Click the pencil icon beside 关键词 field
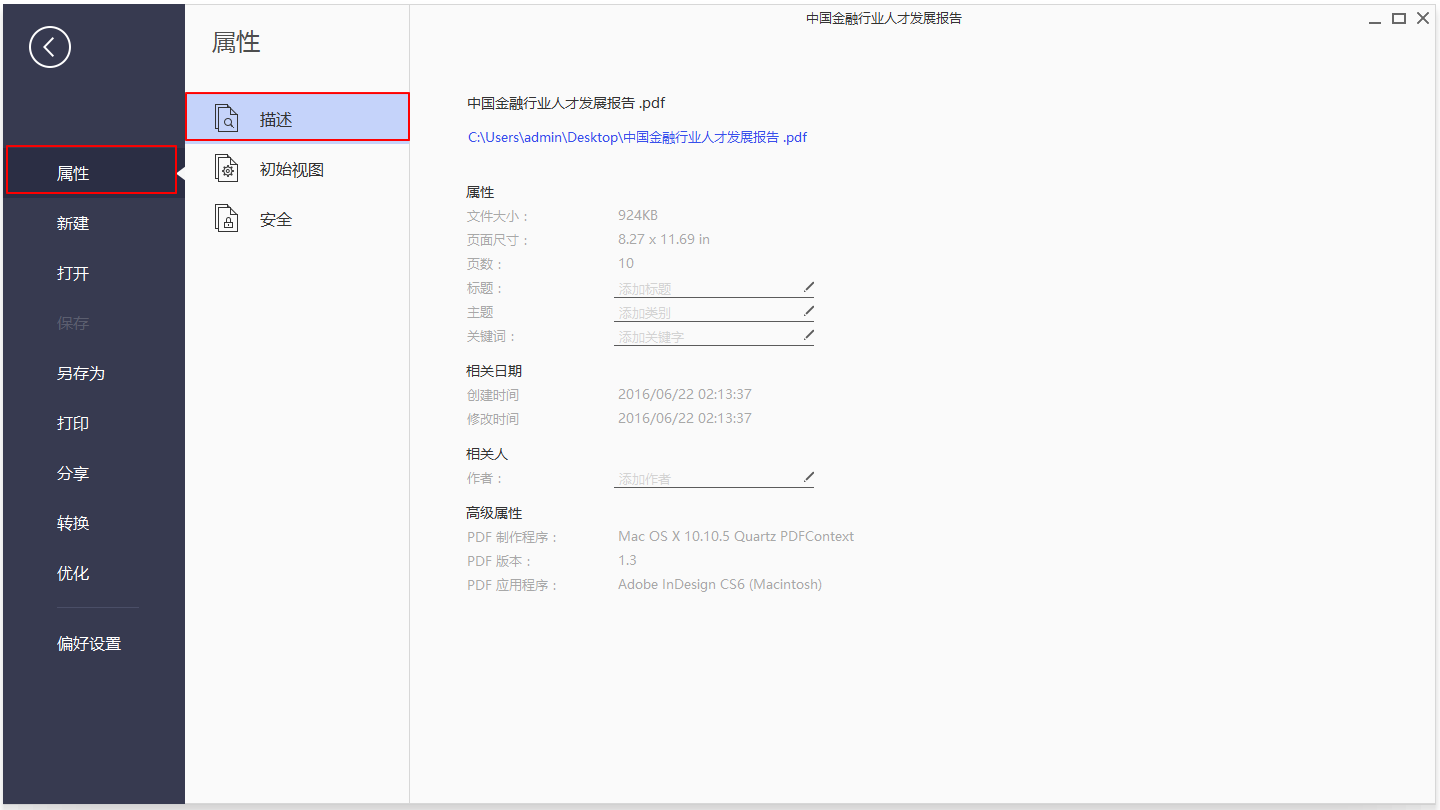 809,335
